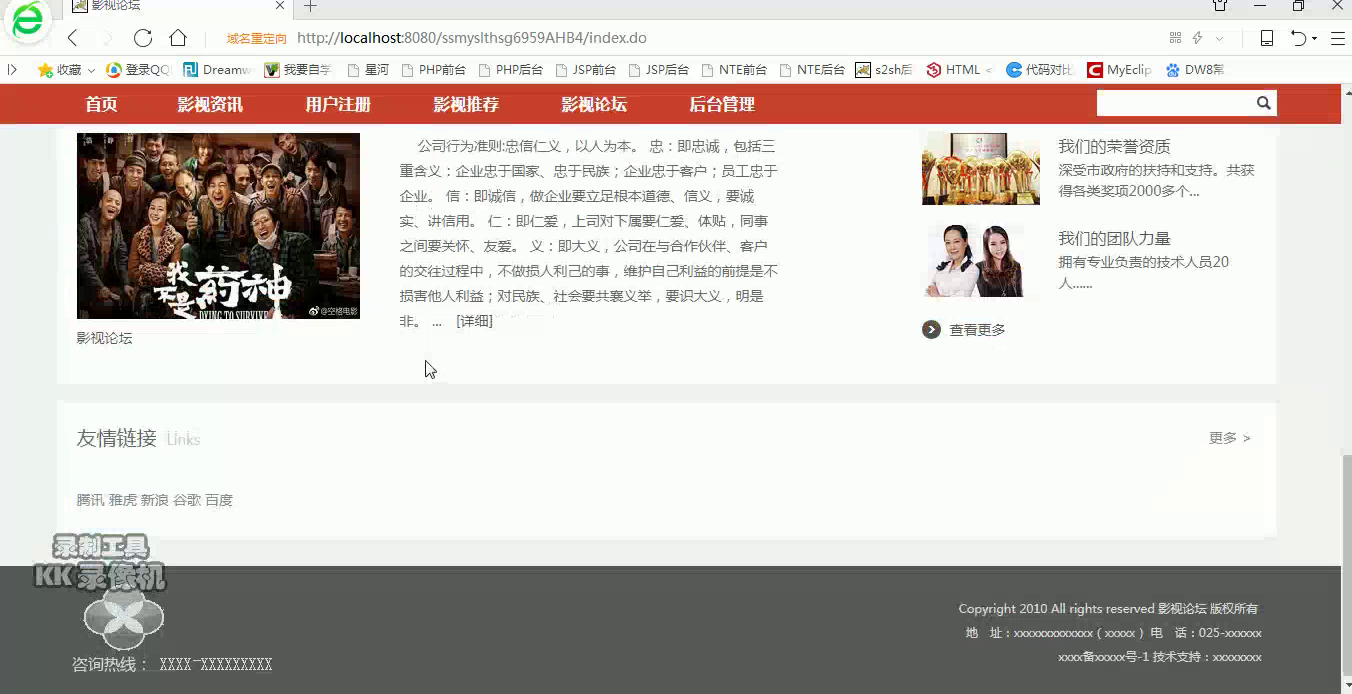The image size is (1352, 694).
Task: Open the browser main menu icon
Action: click(x=1338, y=38)
